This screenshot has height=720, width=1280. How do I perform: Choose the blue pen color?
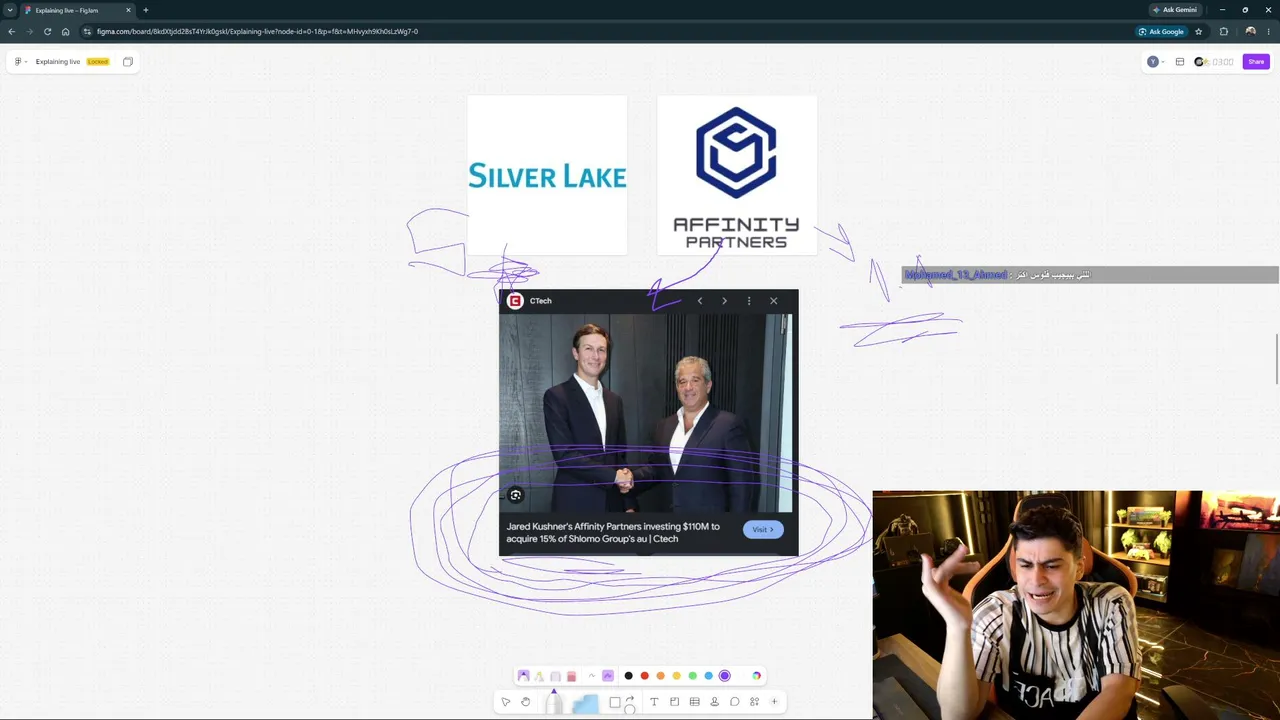point(709,676)
